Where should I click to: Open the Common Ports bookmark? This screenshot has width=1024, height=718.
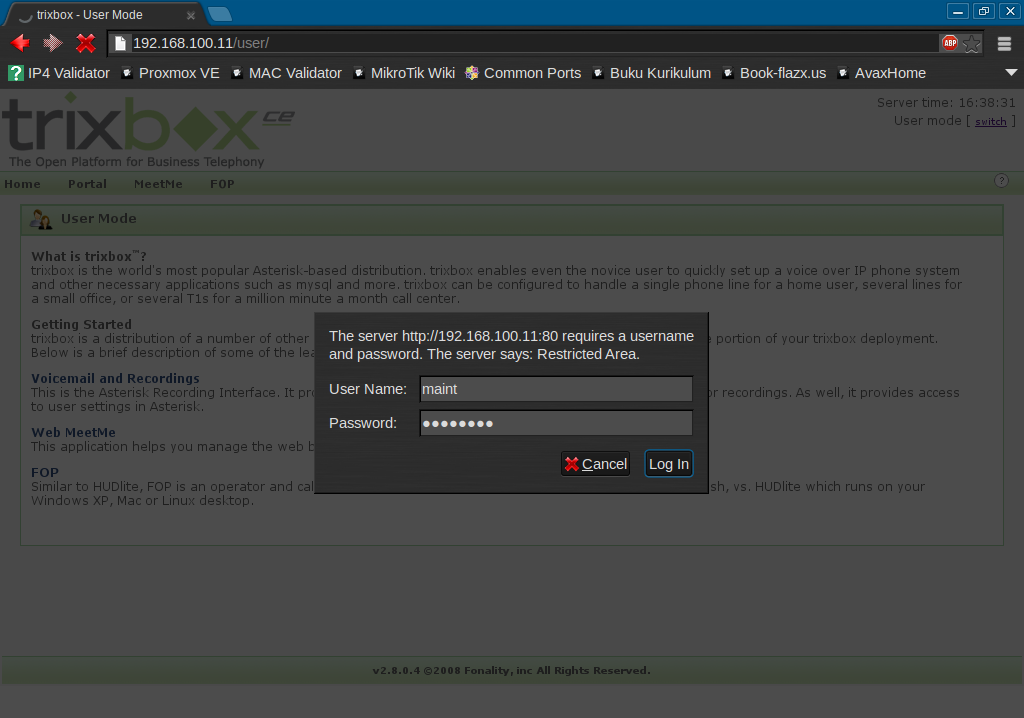[523, 73]
